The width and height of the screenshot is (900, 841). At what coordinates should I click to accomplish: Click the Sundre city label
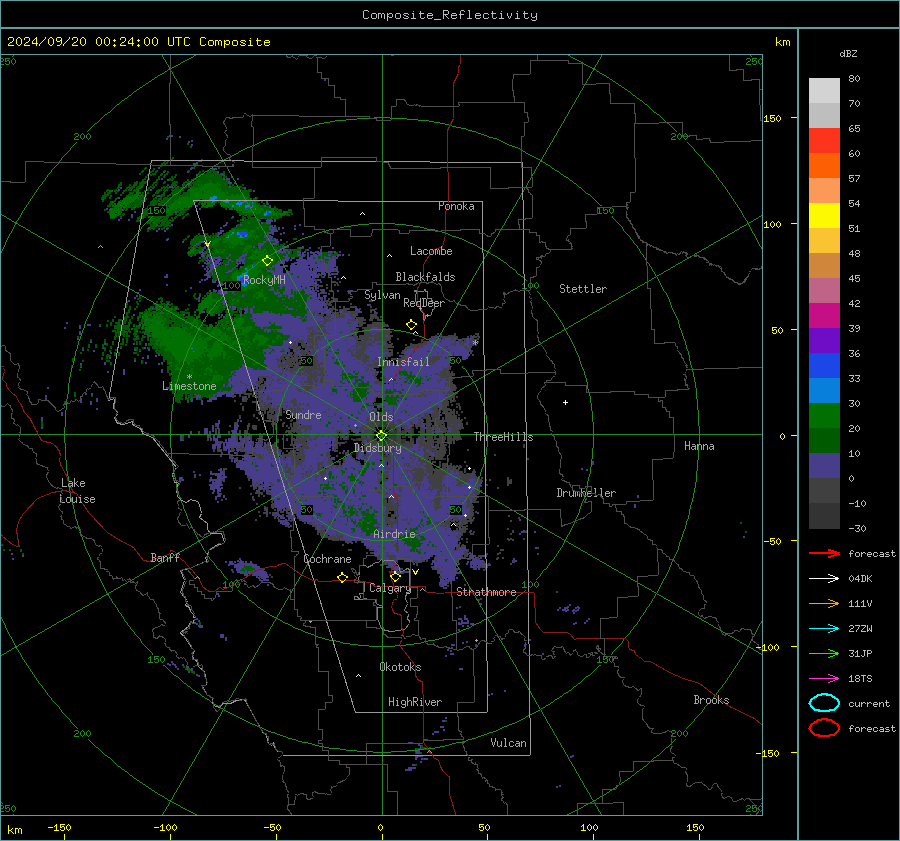pos(303,414)
